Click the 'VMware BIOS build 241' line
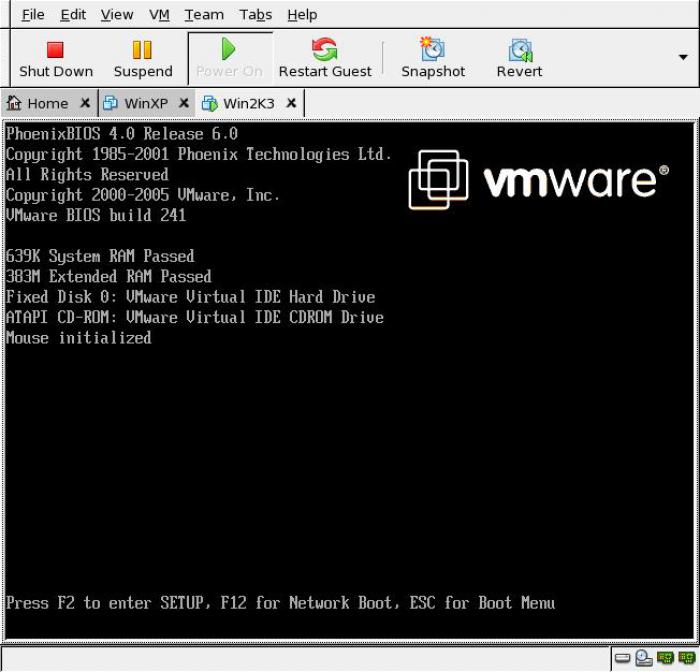Viewport: 700px width, 672px height. pos(96,215)
